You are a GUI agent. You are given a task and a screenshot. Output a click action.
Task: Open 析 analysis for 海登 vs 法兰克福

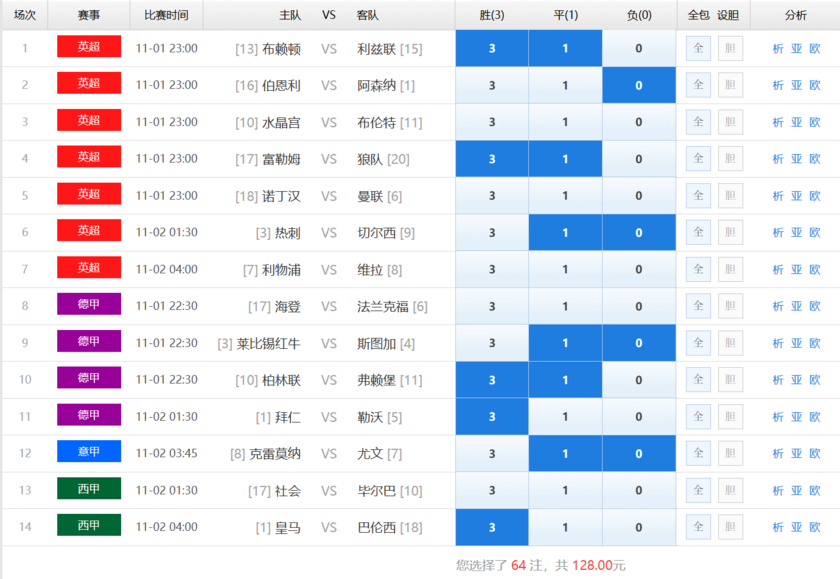[778, 306]
